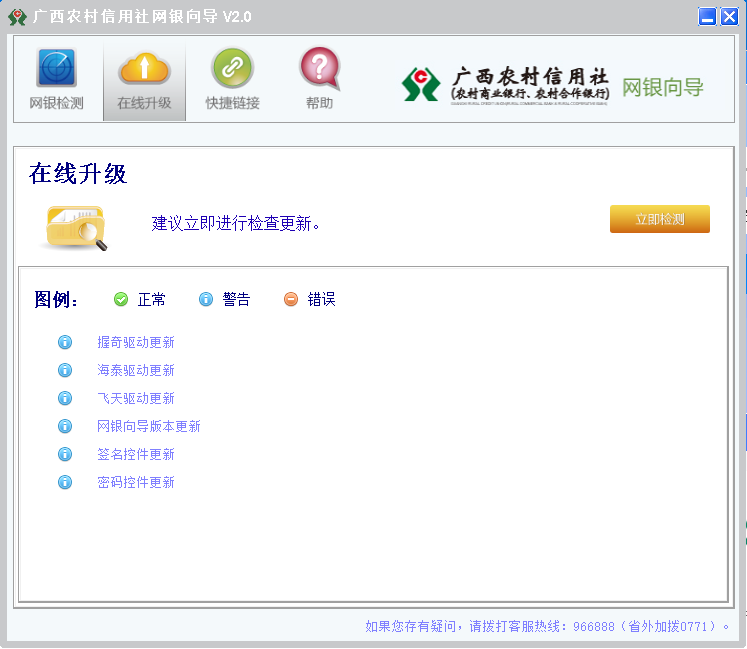Click the info icon beside 握奇驱动更新

tap(65, 342)
